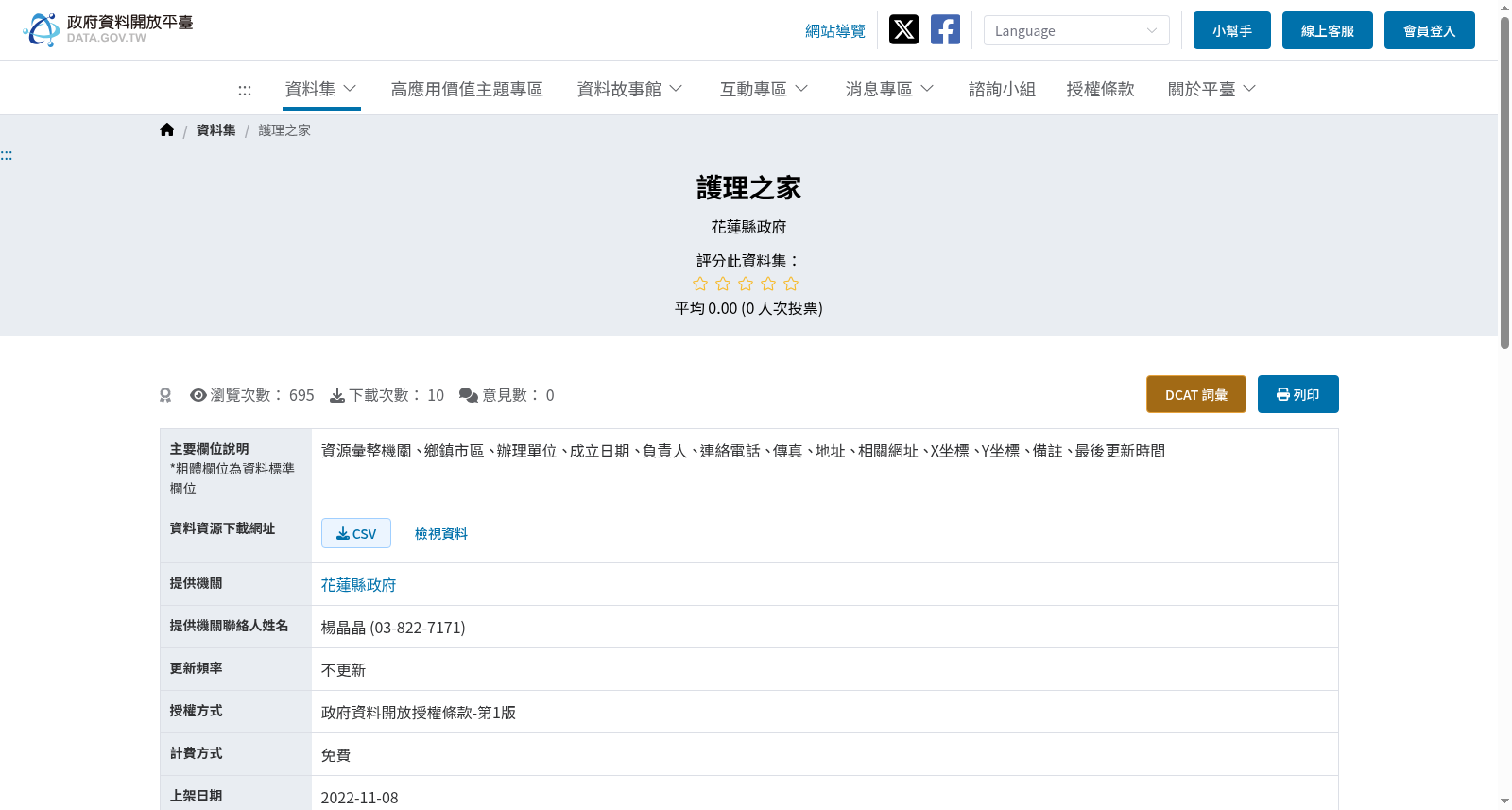Viewport: 1512px width, 810px height.
Task: Select contact text 楊晶晶 (03-822-7171)
Action: (393, 628)
